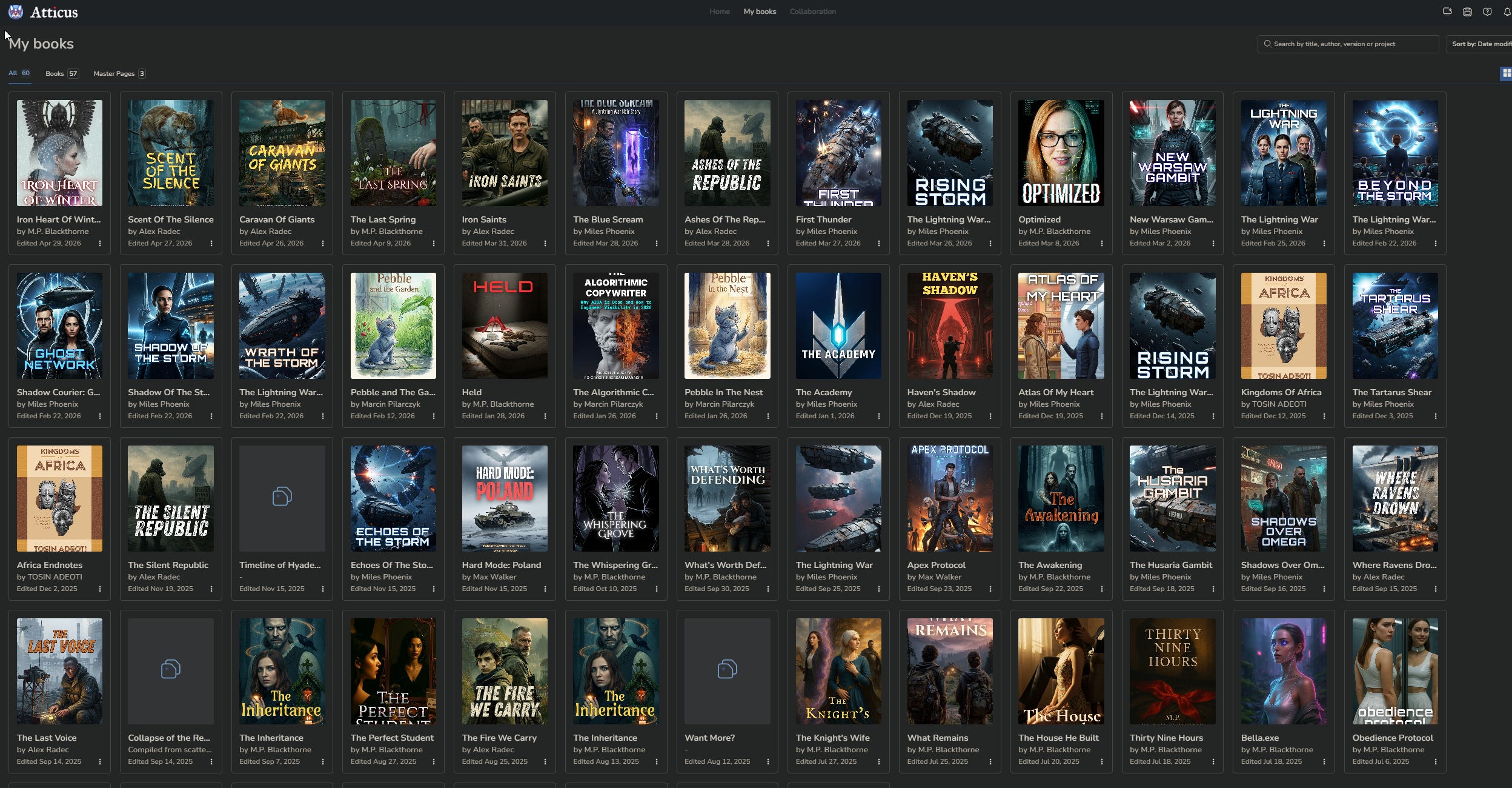The width and height of the screenshot is (1512, 788).
Task: Go to Home in top navigation
Action: (720, 12)
